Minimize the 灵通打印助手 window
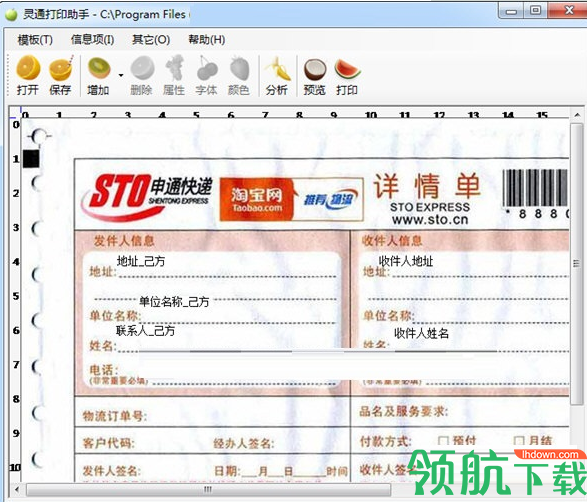Viewport: 587px width, 502px height. tap(511, 12)
